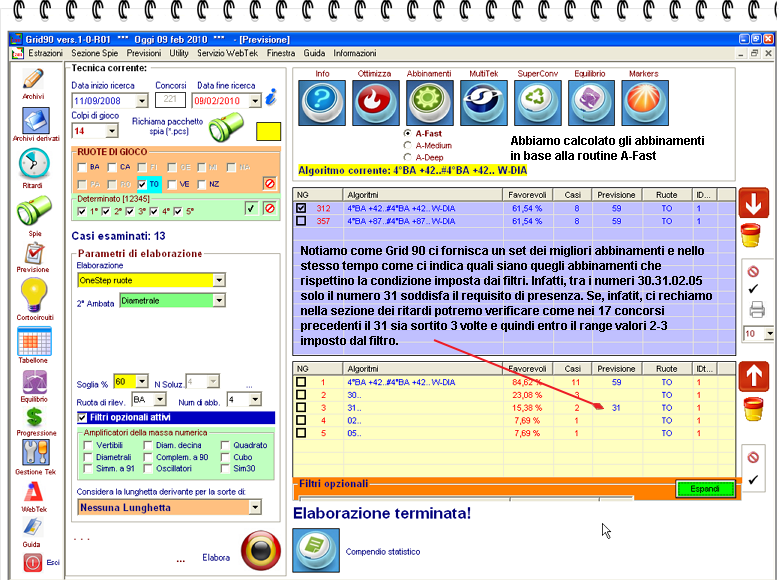Open Archivi derivati in sidebar

click(35, 121)
